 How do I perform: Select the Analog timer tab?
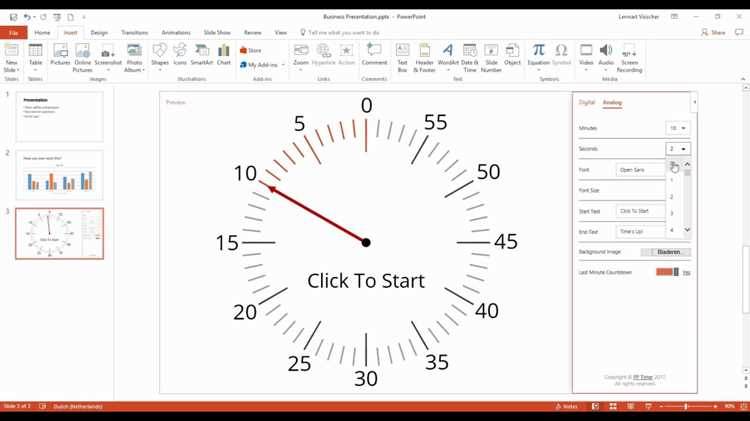click(x=612, y=102)
